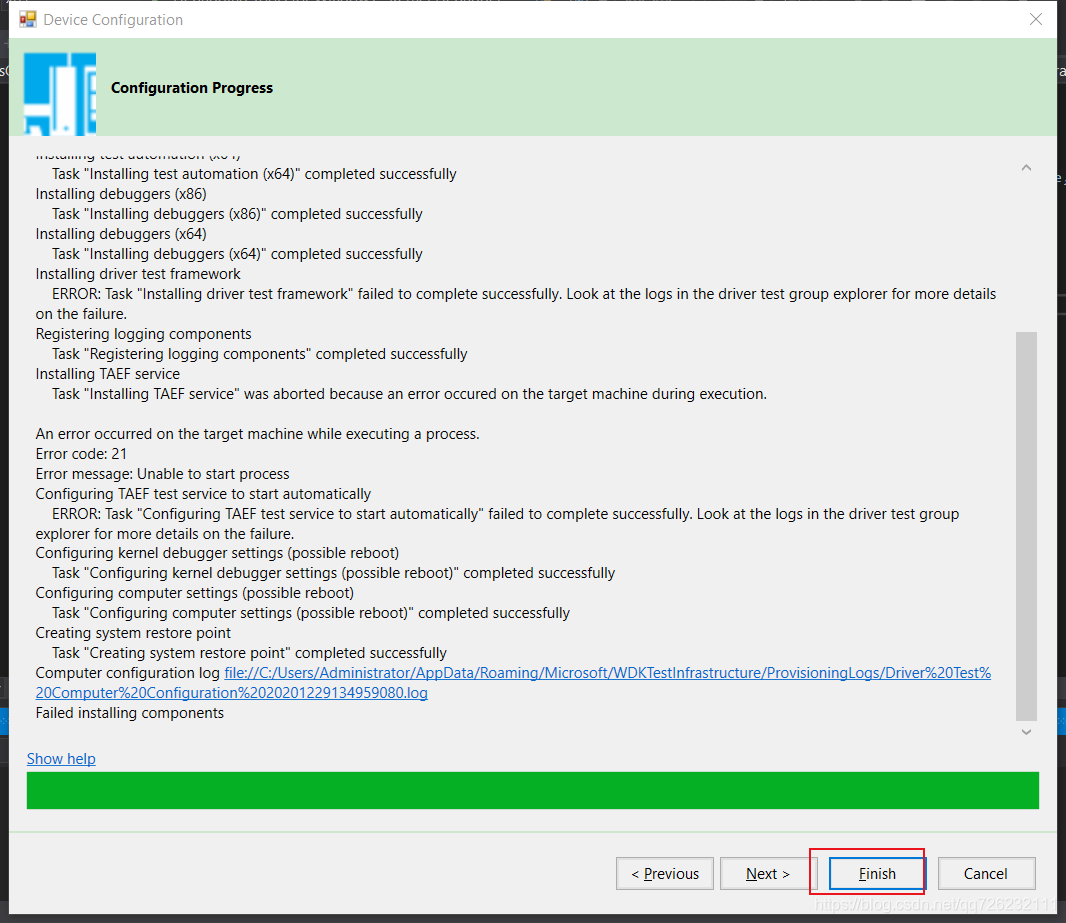Go to the Next page
1066x923 pixels.
tap(768, 873)
